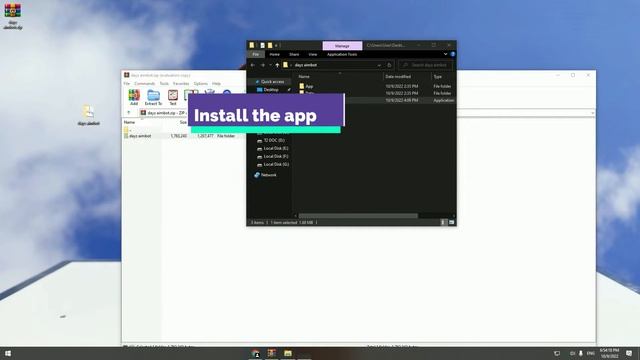
Task: Open WinRAR Tools menu
Action: tap(164, 83)
